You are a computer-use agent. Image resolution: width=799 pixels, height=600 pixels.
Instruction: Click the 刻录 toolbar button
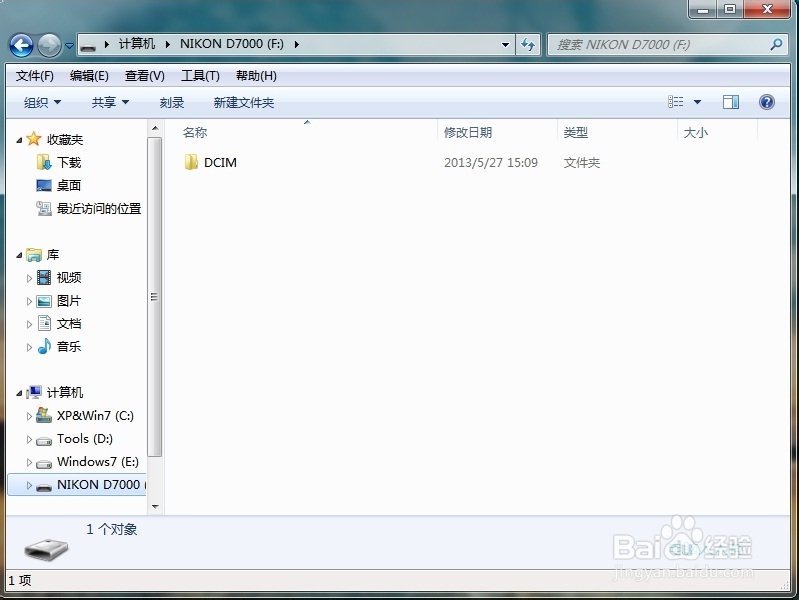172,102
